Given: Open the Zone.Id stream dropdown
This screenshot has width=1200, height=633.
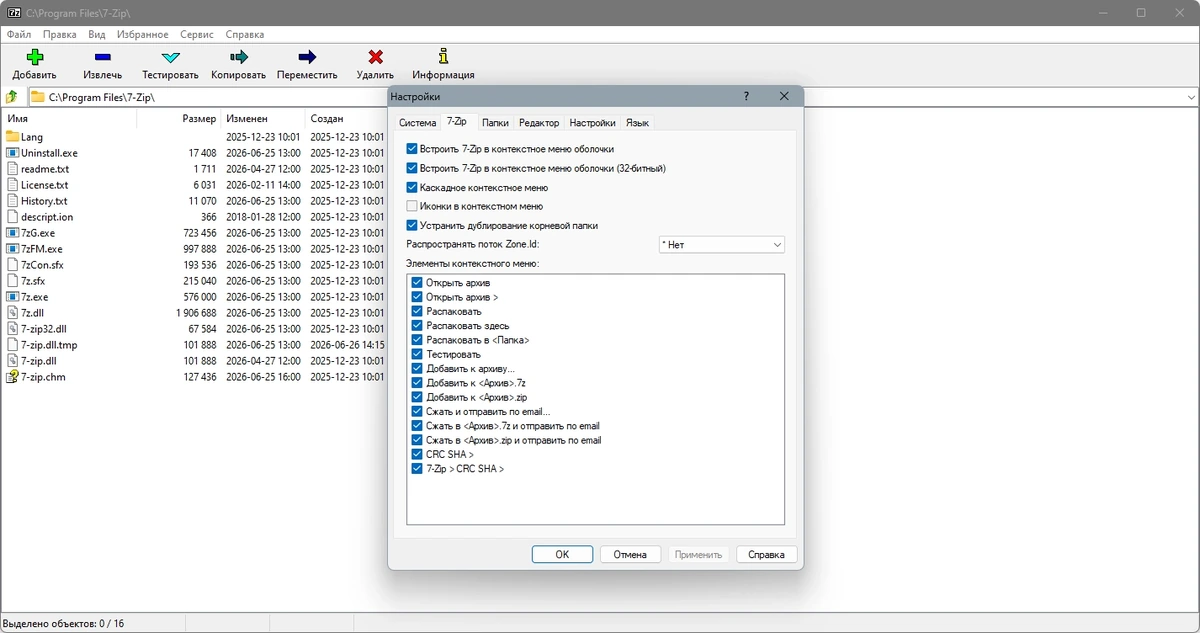Looking at the screenshot, I should pyautogui.click(x=721, y=245).
